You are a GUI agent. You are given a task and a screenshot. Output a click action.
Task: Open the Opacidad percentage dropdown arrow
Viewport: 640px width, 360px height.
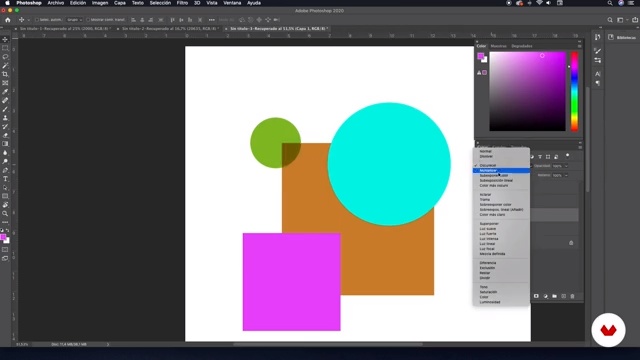(x=566, y=166)
